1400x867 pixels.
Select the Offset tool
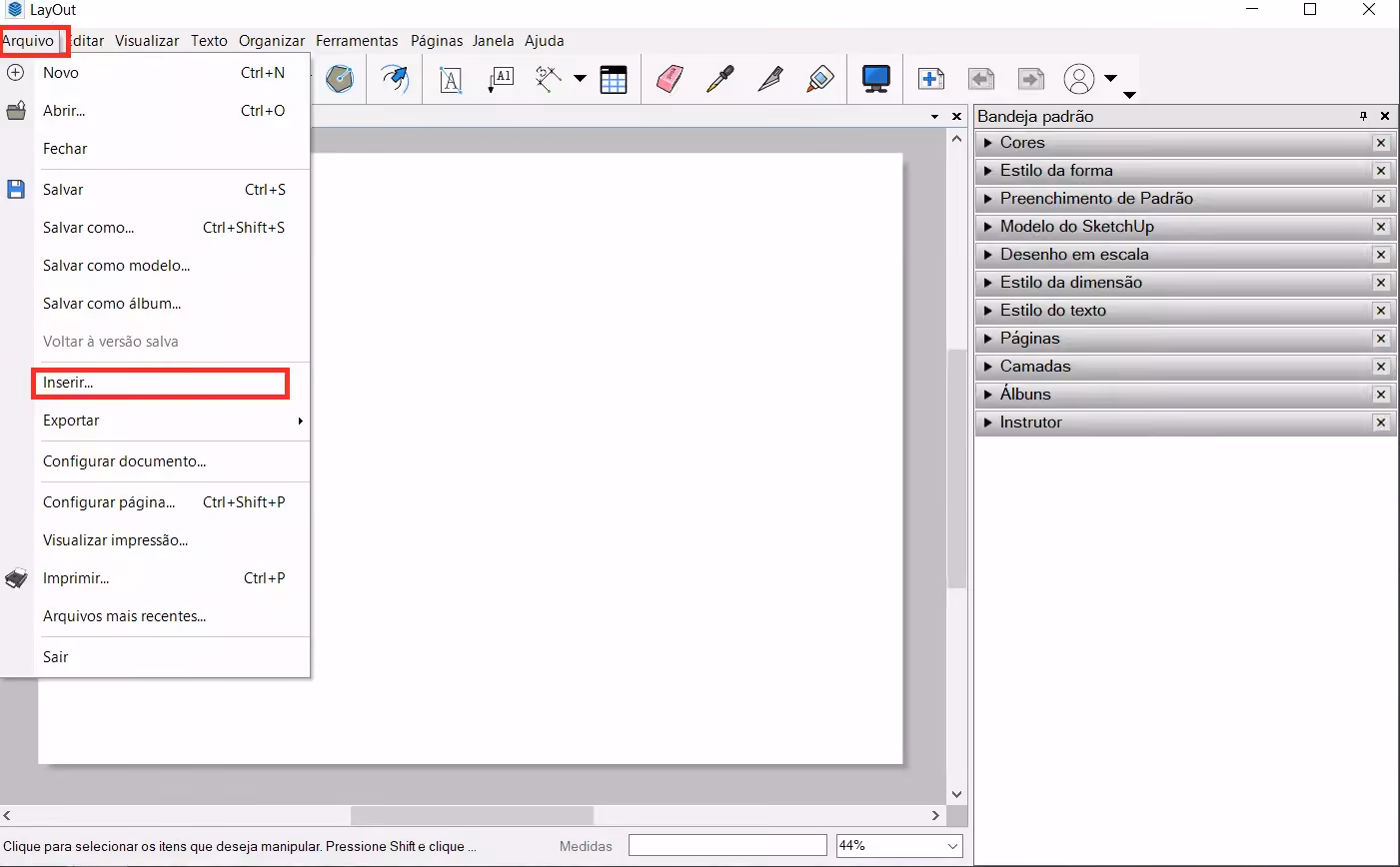tap(395, 79)
